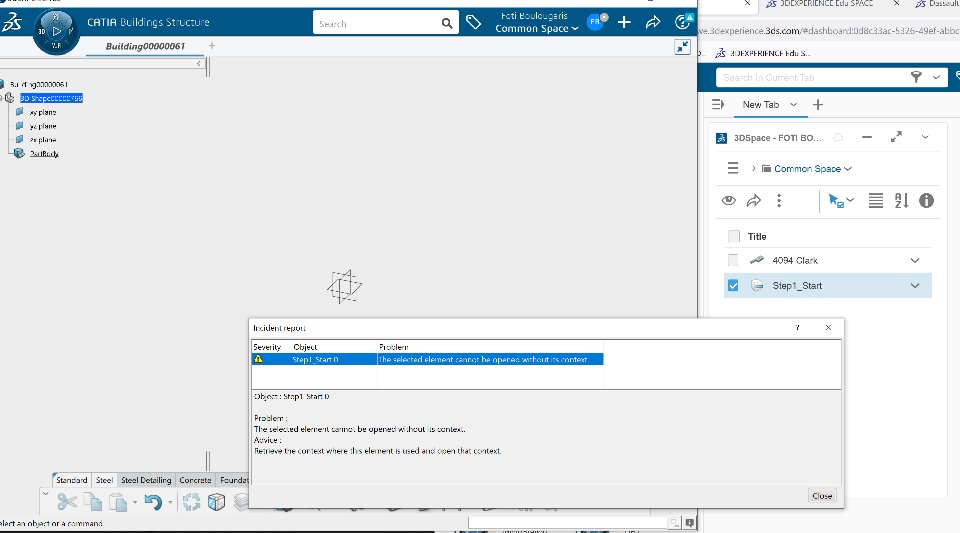Viewport: 960px width, 533px height.
Task: Click the Undo arrow icon
Action: 153,502
